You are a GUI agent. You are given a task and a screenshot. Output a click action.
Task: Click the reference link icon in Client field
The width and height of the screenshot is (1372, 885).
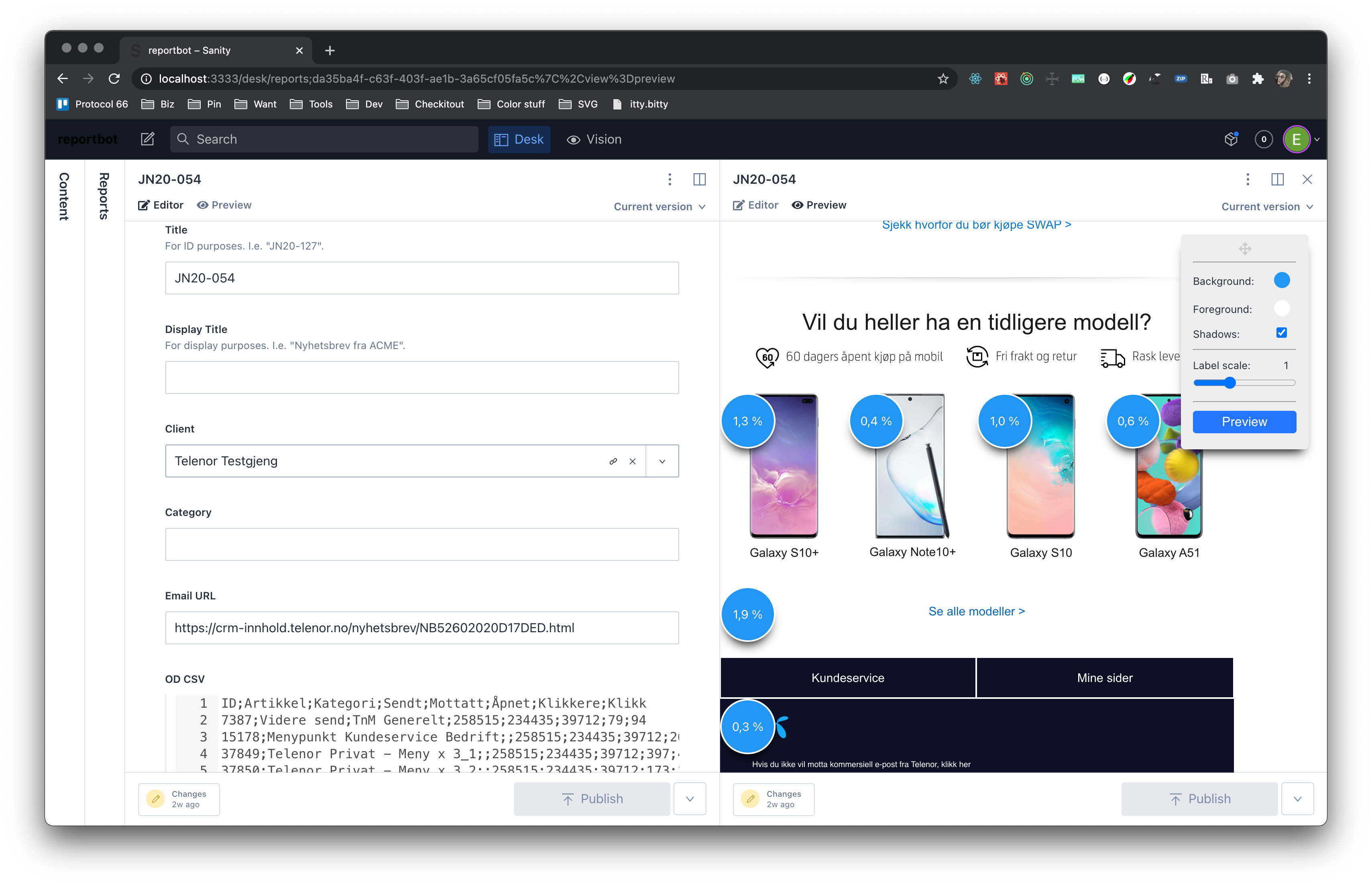pos(614,461)
